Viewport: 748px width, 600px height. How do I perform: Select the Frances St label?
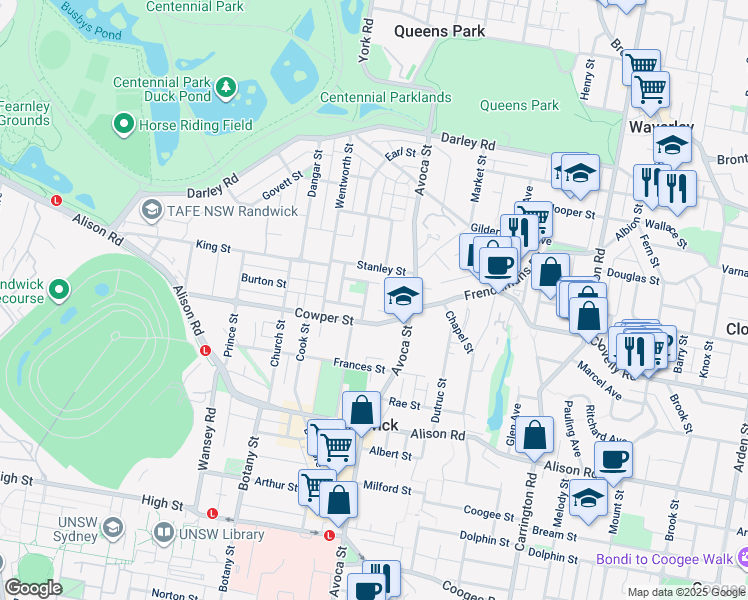[x=359, y=366]
